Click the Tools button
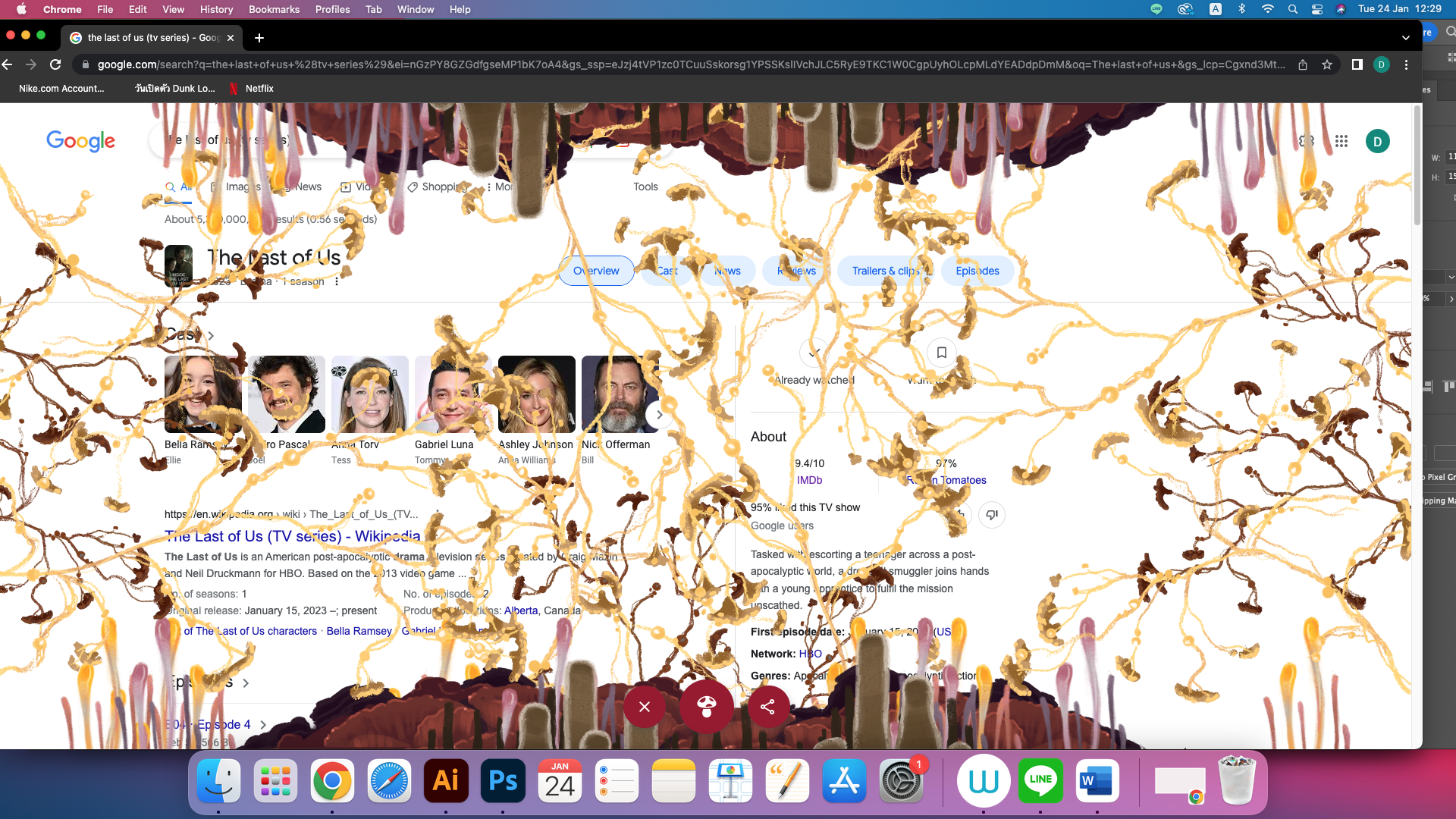1456x819 pixels. [645, 187]
